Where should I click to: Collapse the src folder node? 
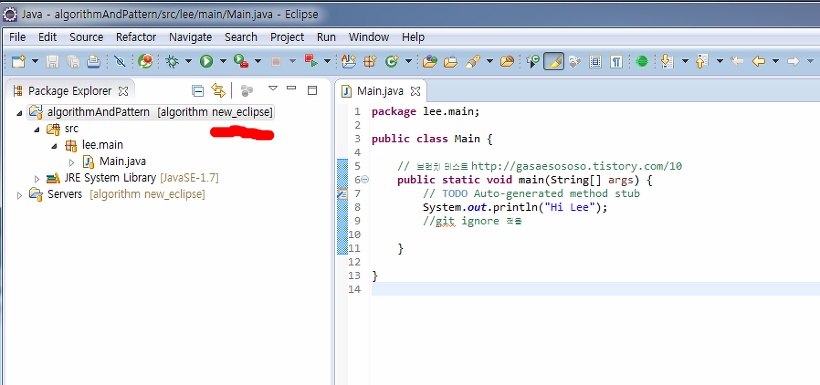coord(37,129)
